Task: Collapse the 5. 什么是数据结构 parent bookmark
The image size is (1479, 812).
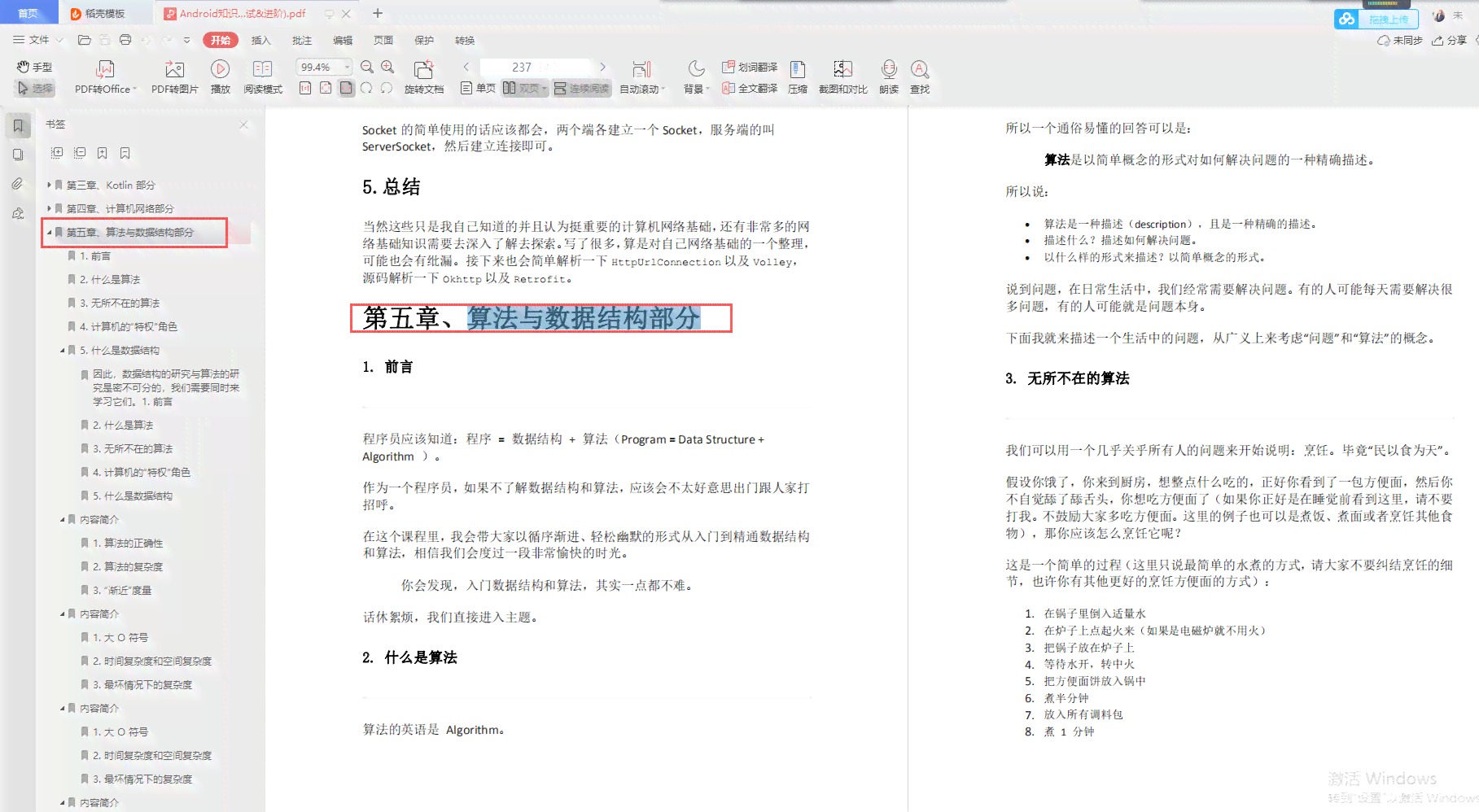Action: point(62,350)
